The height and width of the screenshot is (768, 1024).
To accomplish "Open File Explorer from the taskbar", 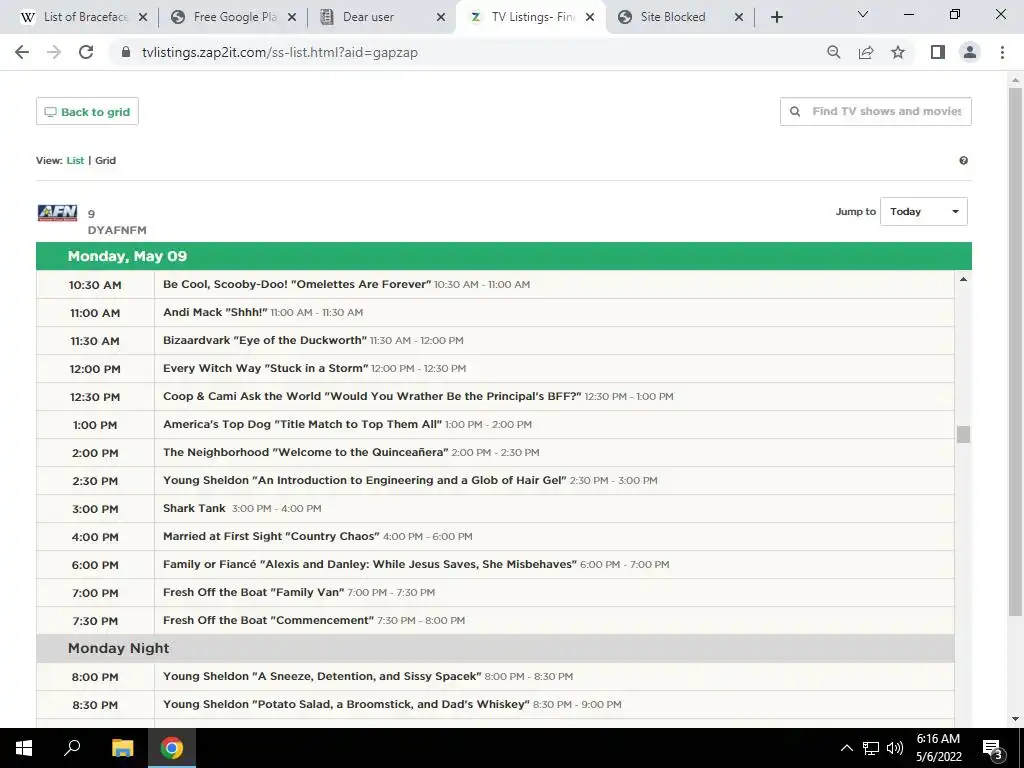I will tap(122, 748).
